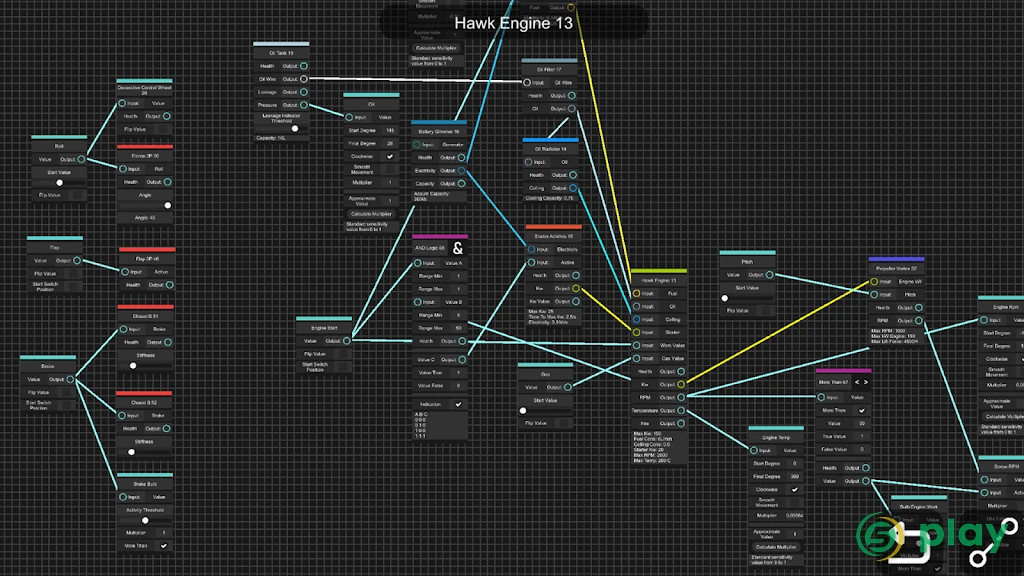Click Calculate Multiplier in the Engine Temp node
1024x576 pixels.
(776, 547)
